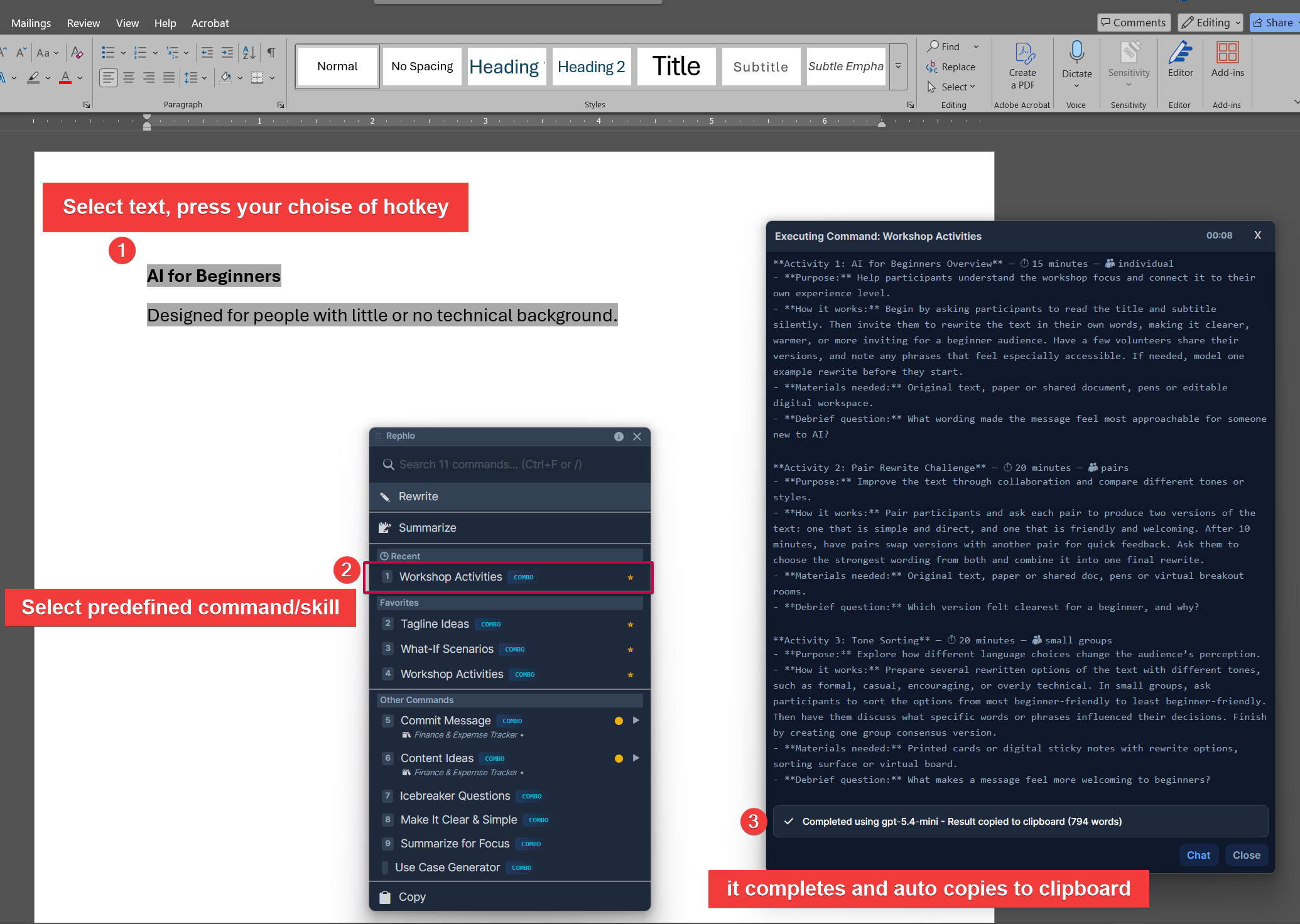The image size is (1300, 924).
Task: Open Styles pane dialog launcher
Action: pos(911,105)
